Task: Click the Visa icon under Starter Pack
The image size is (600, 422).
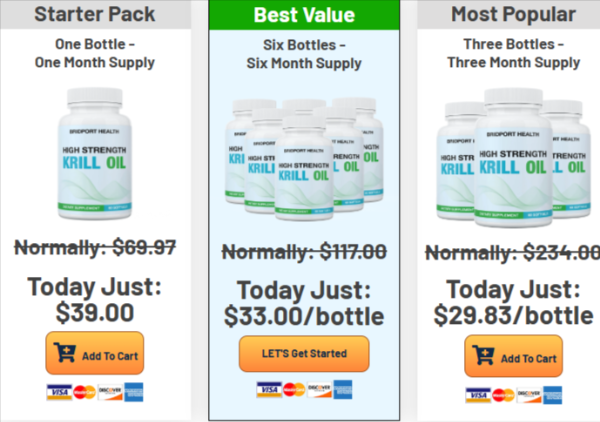Action: point(56,392)
